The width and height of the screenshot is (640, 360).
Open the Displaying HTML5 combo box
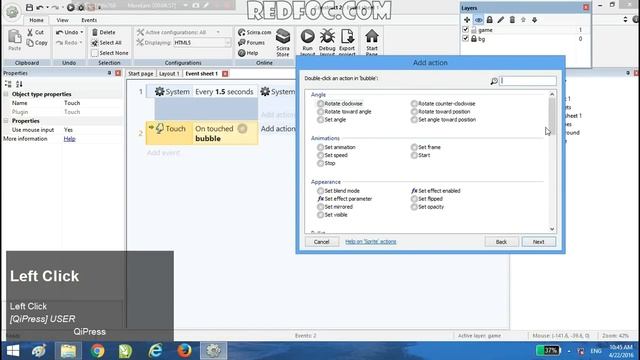(x=202, y=42)
